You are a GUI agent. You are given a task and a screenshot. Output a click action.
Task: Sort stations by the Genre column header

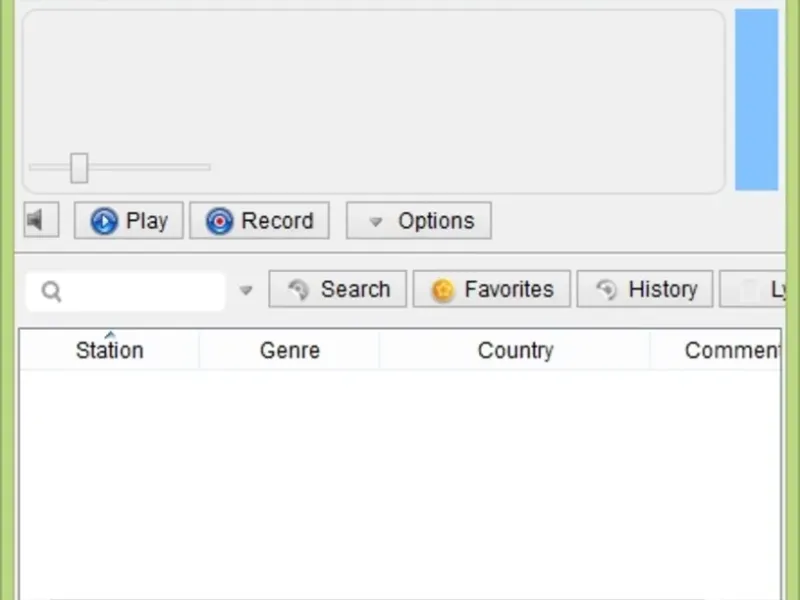290,351
